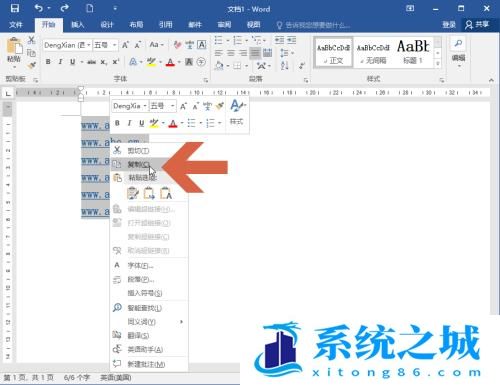Toggle Strikethrough in the ribbon

point(91,62)
